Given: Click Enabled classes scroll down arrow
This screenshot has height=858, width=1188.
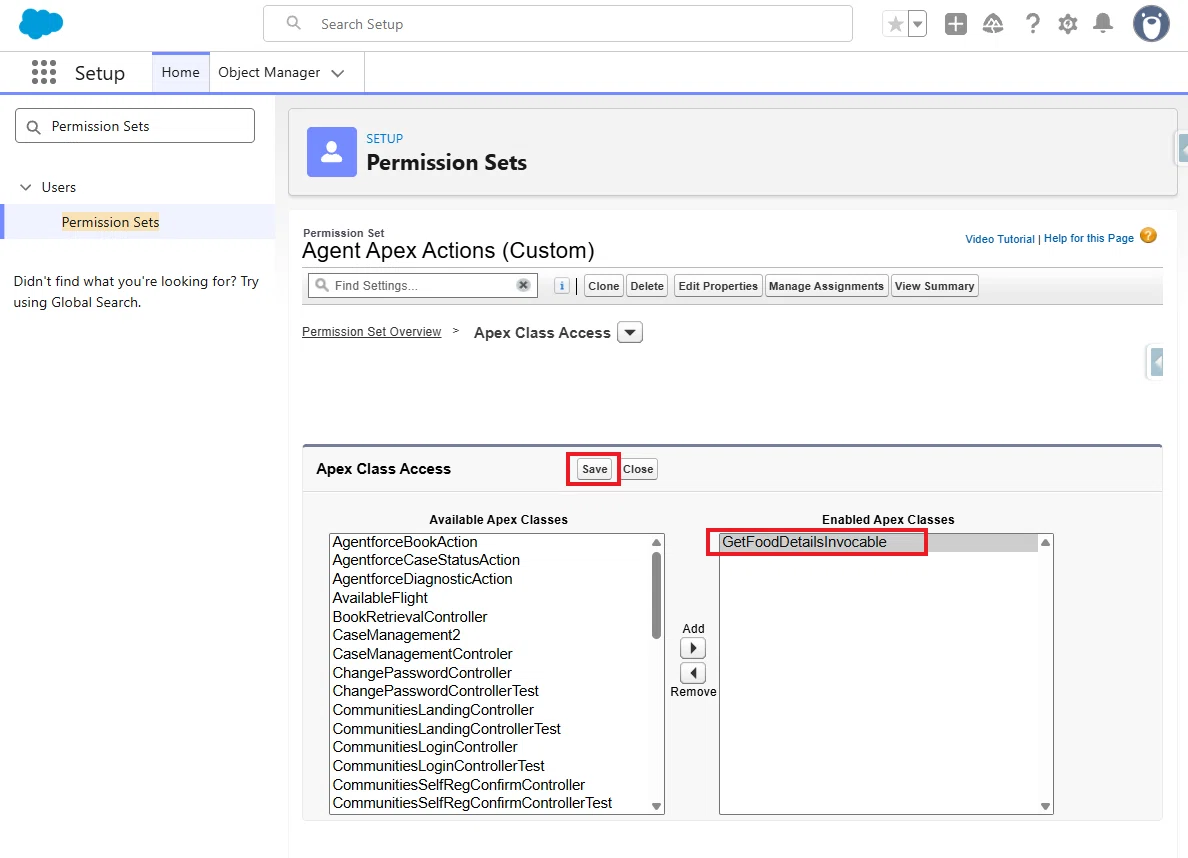Looking at the screenshot, I should (1045, 806).
